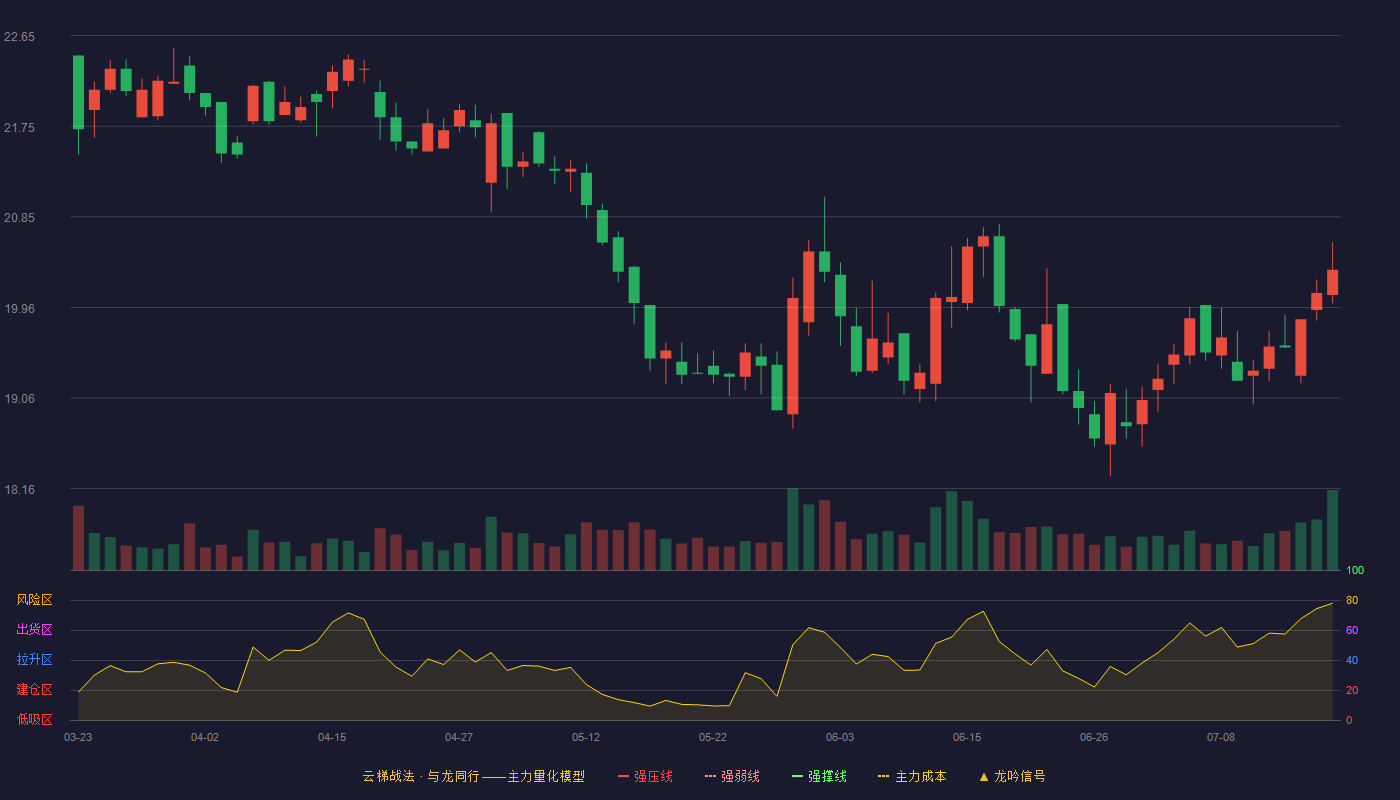Click the 06-03 date label

point(840,737)
